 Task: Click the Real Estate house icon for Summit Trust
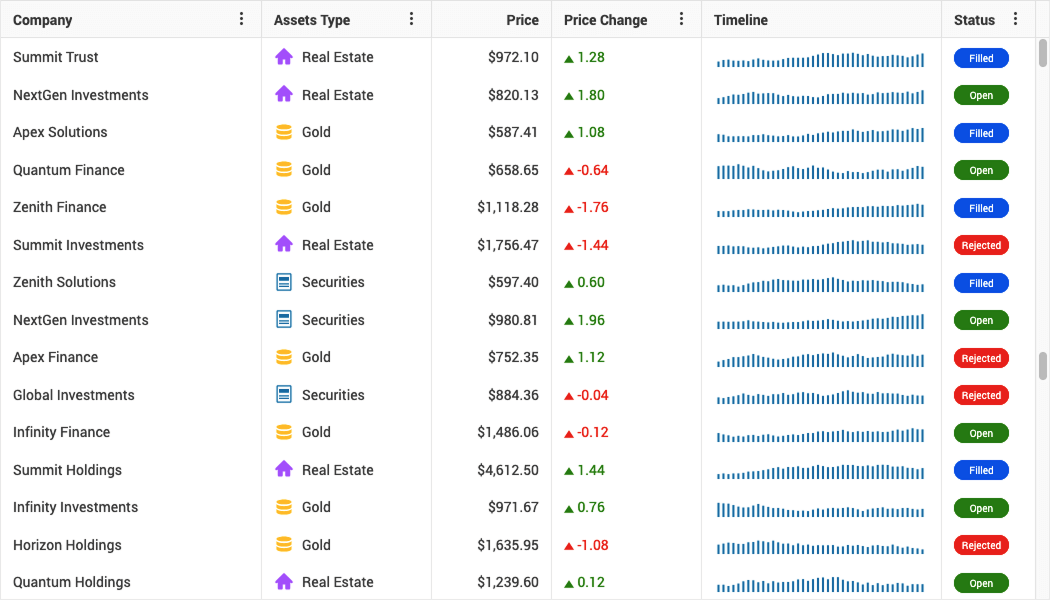click(x=283, y=57)
